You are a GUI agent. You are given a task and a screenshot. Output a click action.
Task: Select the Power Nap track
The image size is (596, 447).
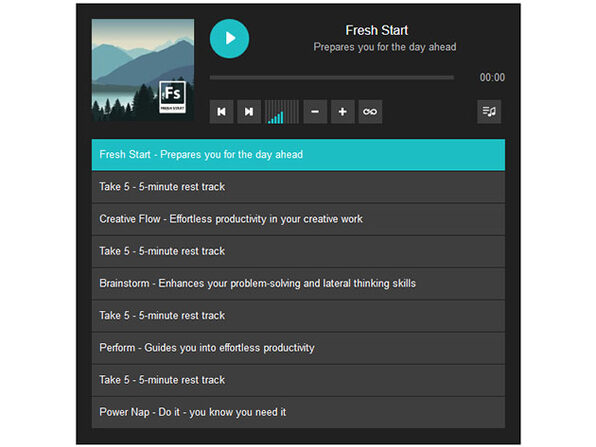[x=298, y=412]
